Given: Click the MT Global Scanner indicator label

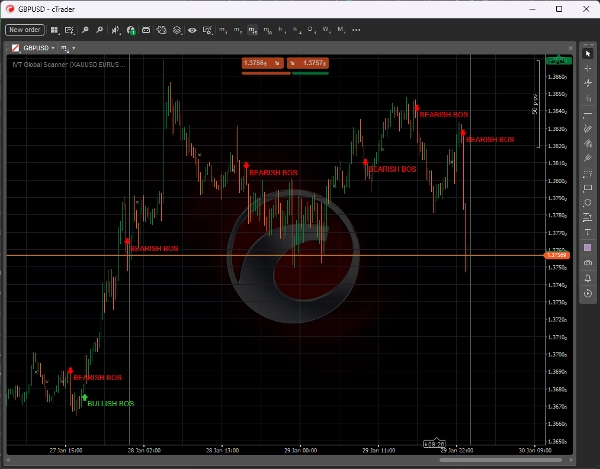Looking at the screenshot, I should [69, 65].
